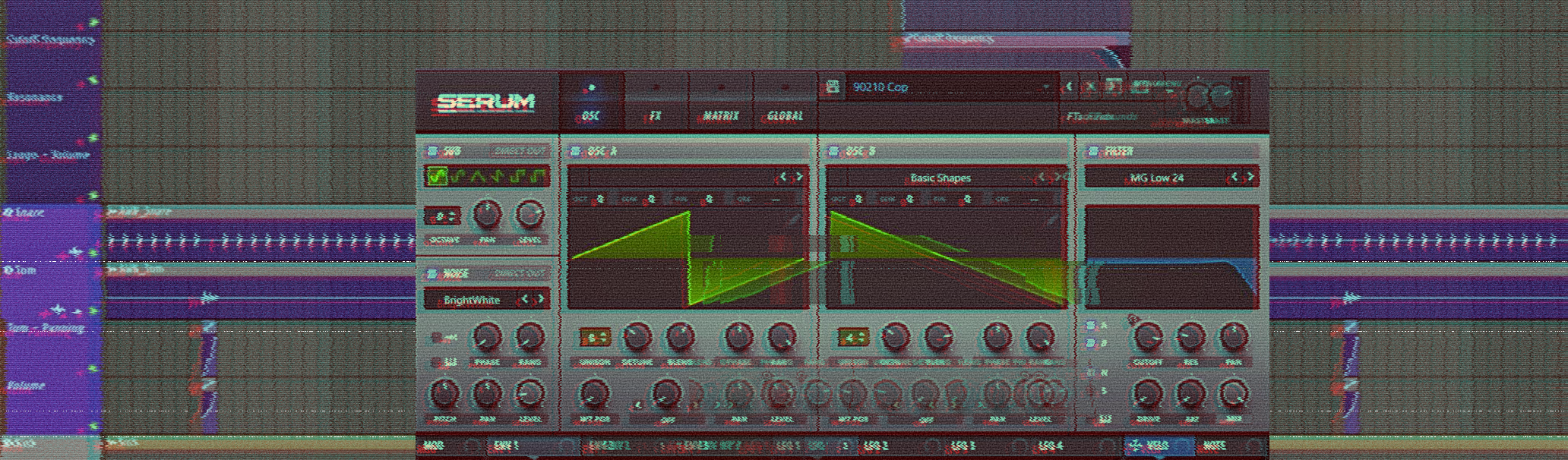Image resolution: width=1568 pixels, height=460 pixels.
Task: Toggle filter routing for sub S
Action: tap(1092, 391)
